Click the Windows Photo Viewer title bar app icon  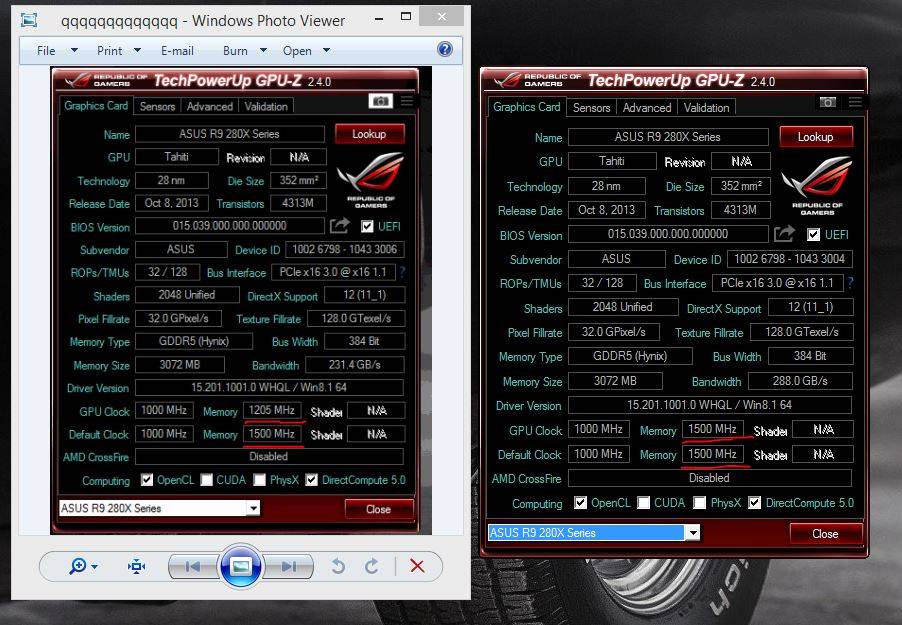pos(29,20)
